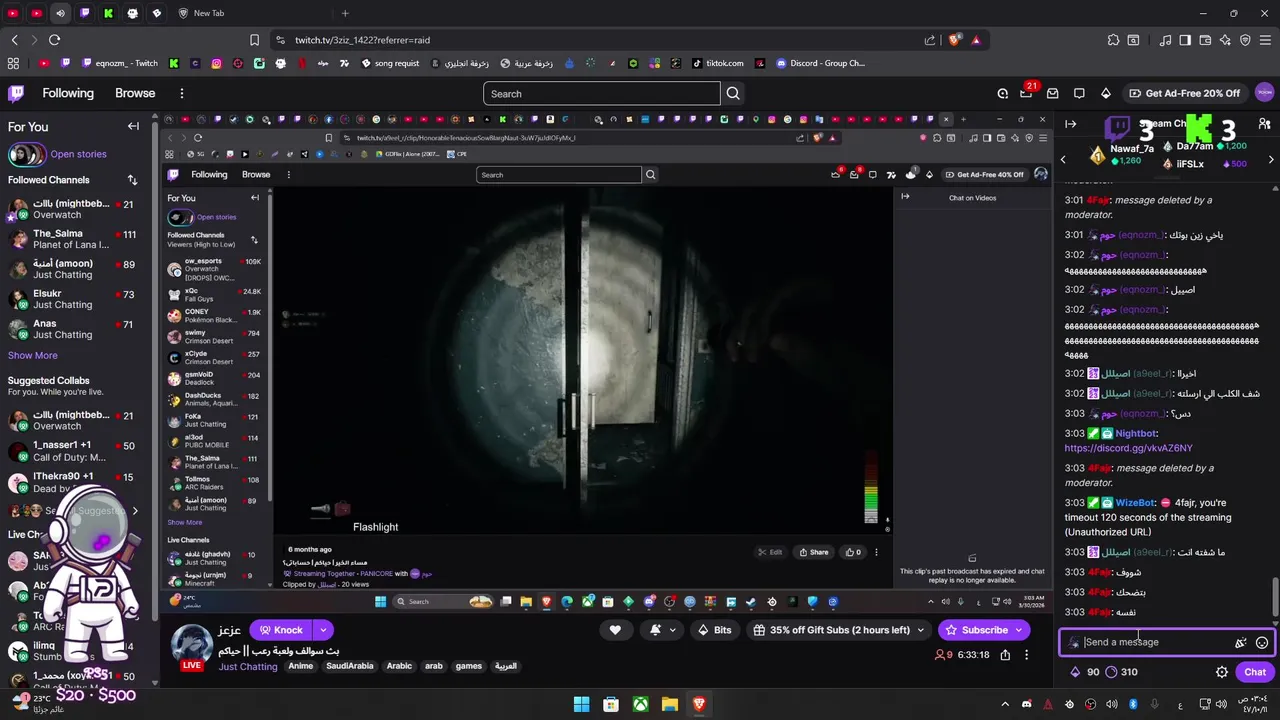Focus the Twitch Search box

(x=601, y=93)
